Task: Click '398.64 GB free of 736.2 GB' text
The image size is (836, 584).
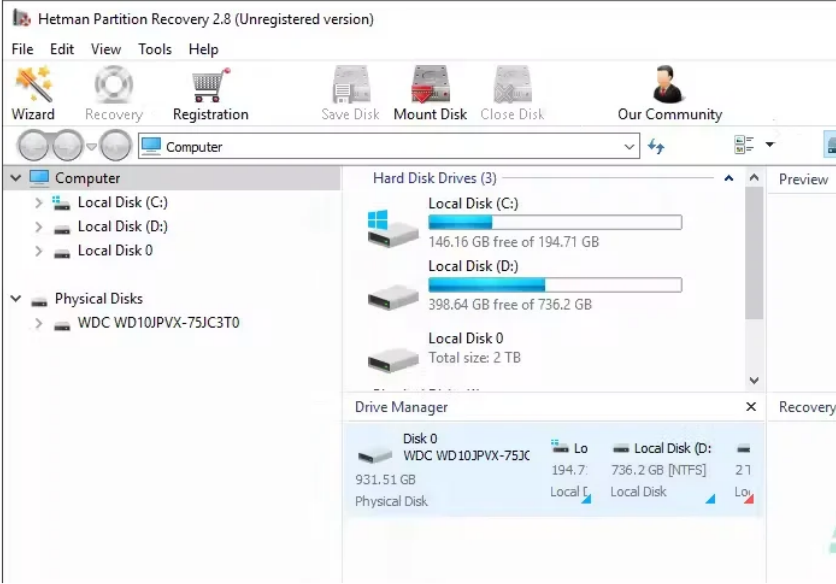Action: (x=510, y=305)
